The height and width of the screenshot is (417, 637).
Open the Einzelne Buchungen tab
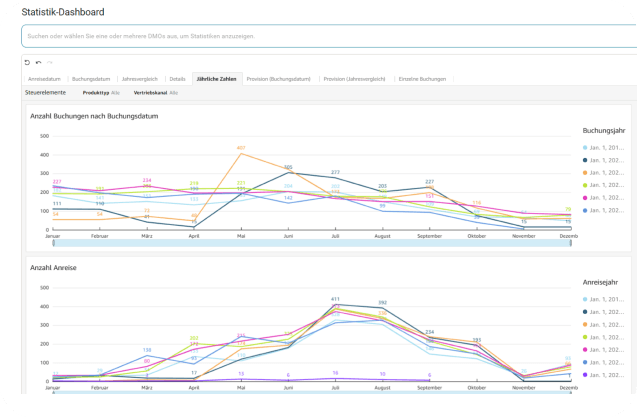click(422, 78)
